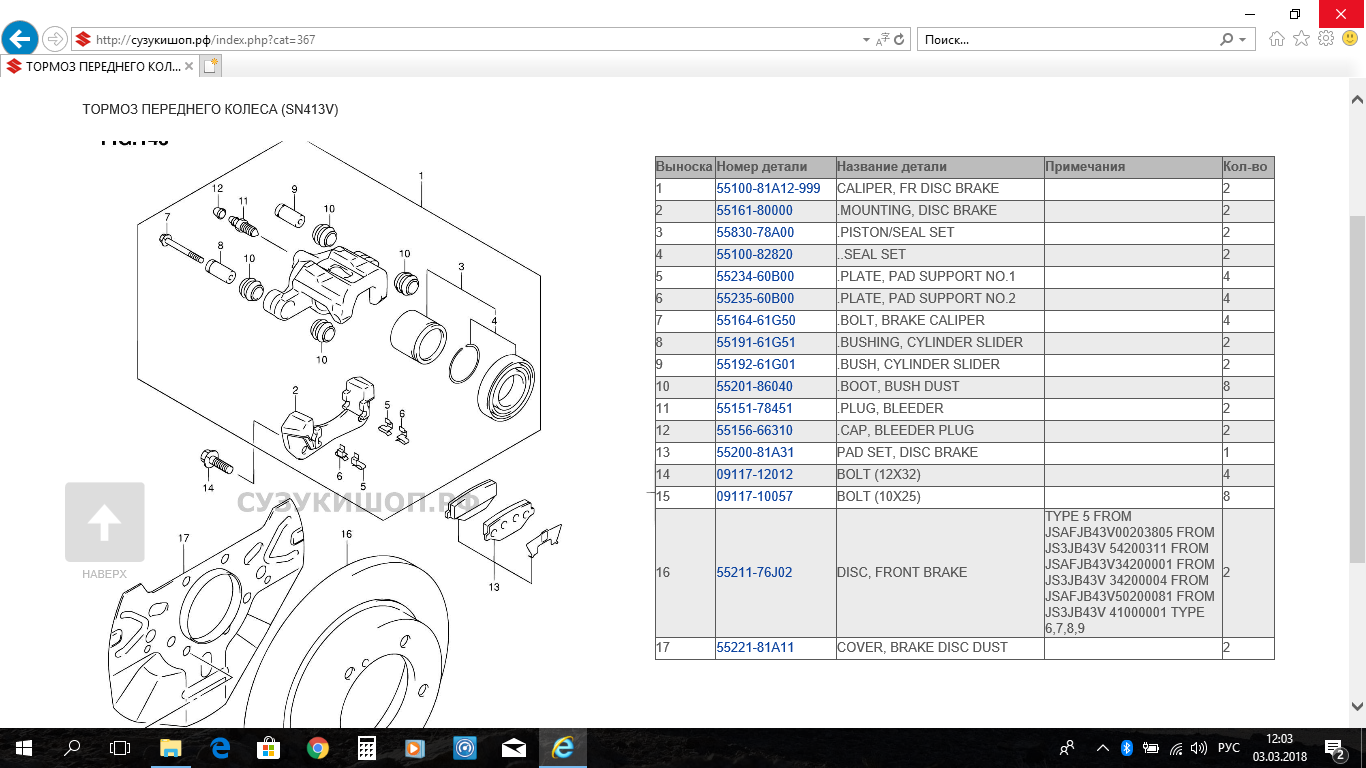Select the ТОРМОЗ ПЕРЕДНЕГО КОЛ... browser tab

click(97, 66)
